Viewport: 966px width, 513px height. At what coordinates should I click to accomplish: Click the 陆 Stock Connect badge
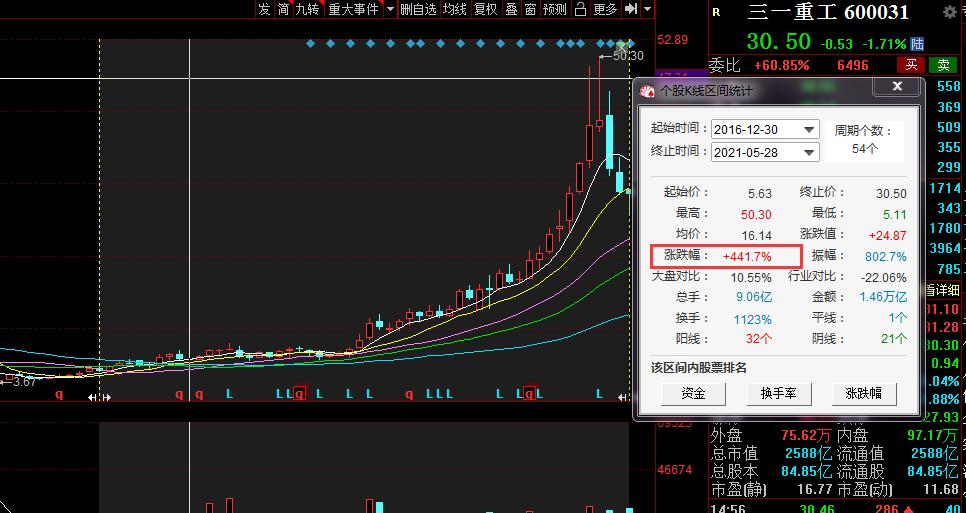pyautogui.click(x=917, y=43)
